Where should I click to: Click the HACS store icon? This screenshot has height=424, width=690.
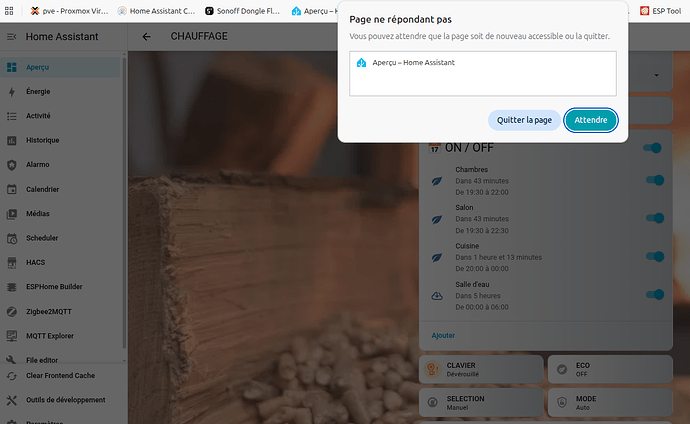12,263
